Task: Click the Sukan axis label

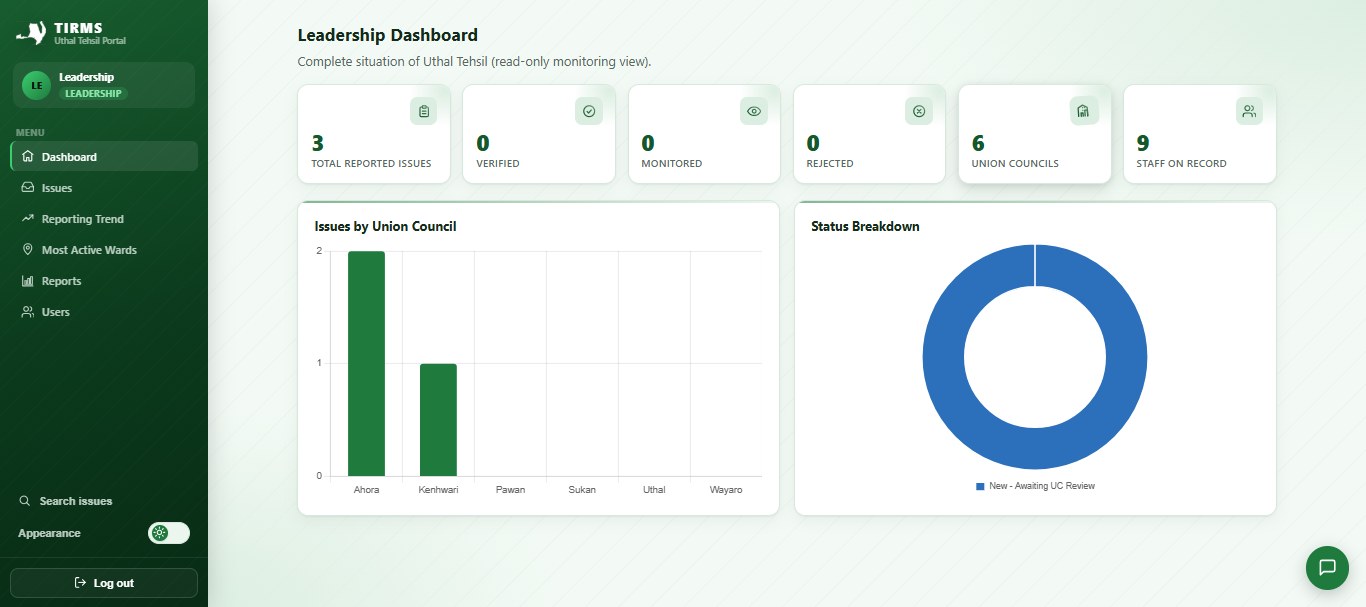Action: pos(582,490)
